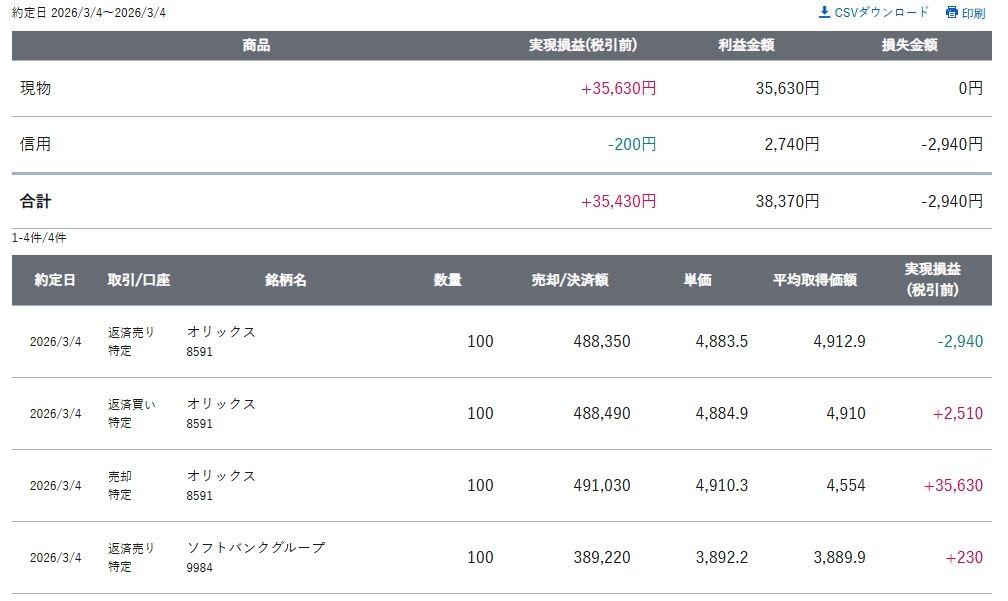This screenshot has width=1008, height=601.
Task: Click the ソフトバンクグループ stock name
Action: coord(256,548)
